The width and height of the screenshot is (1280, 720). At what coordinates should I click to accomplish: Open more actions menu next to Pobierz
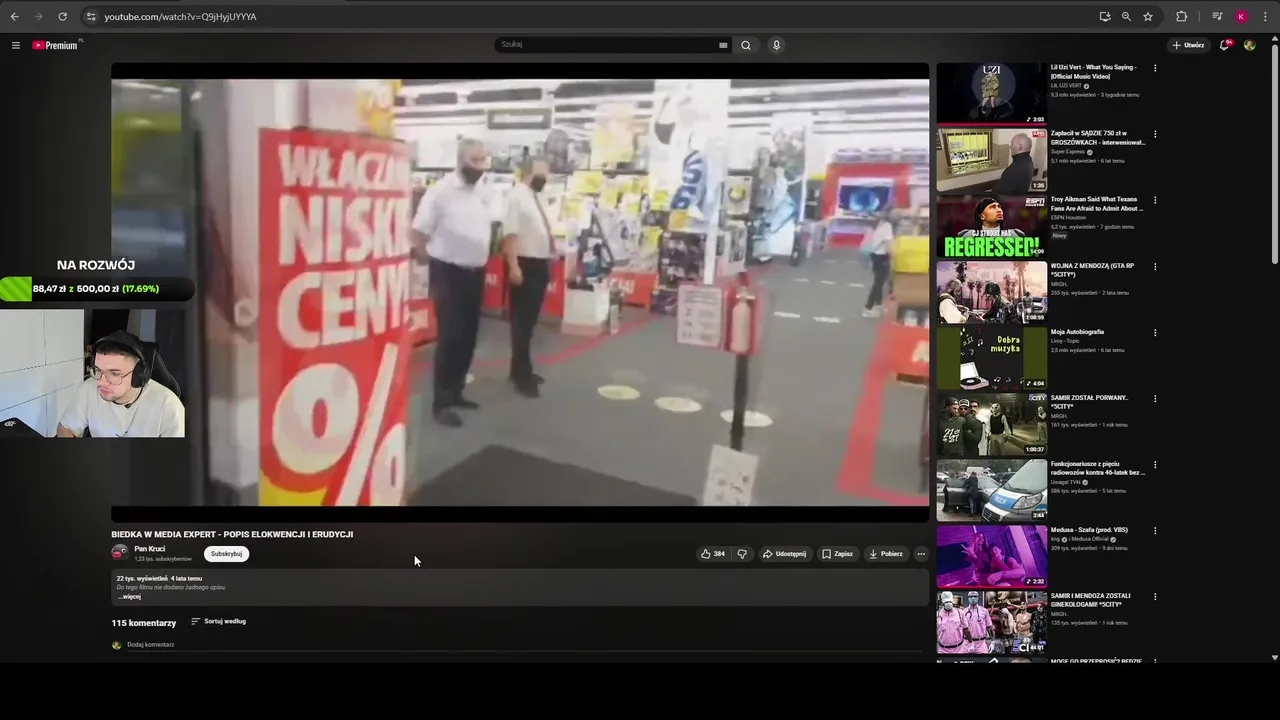(921, 554)
